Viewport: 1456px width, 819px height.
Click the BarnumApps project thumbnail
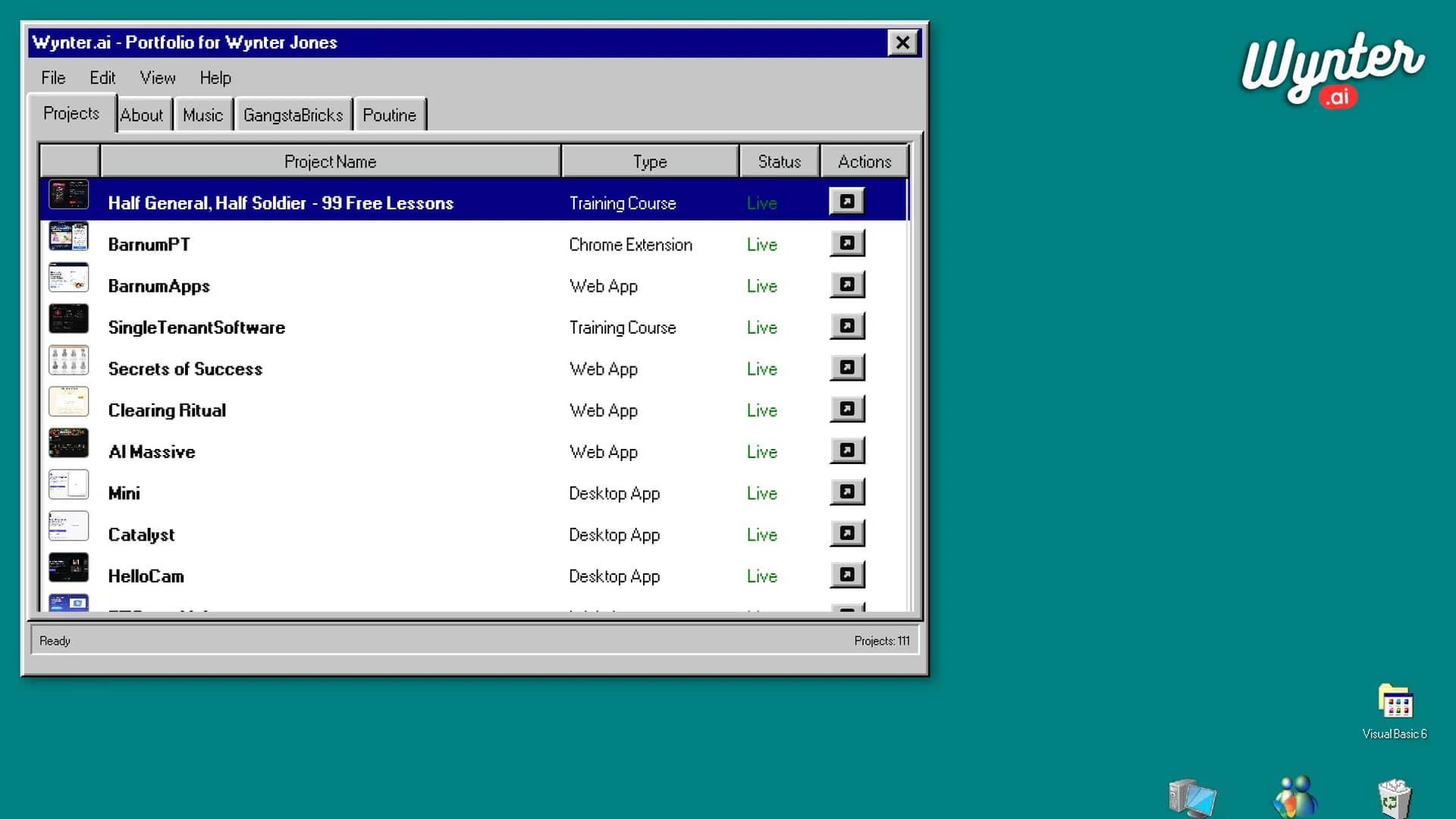(x=68, y=278)
